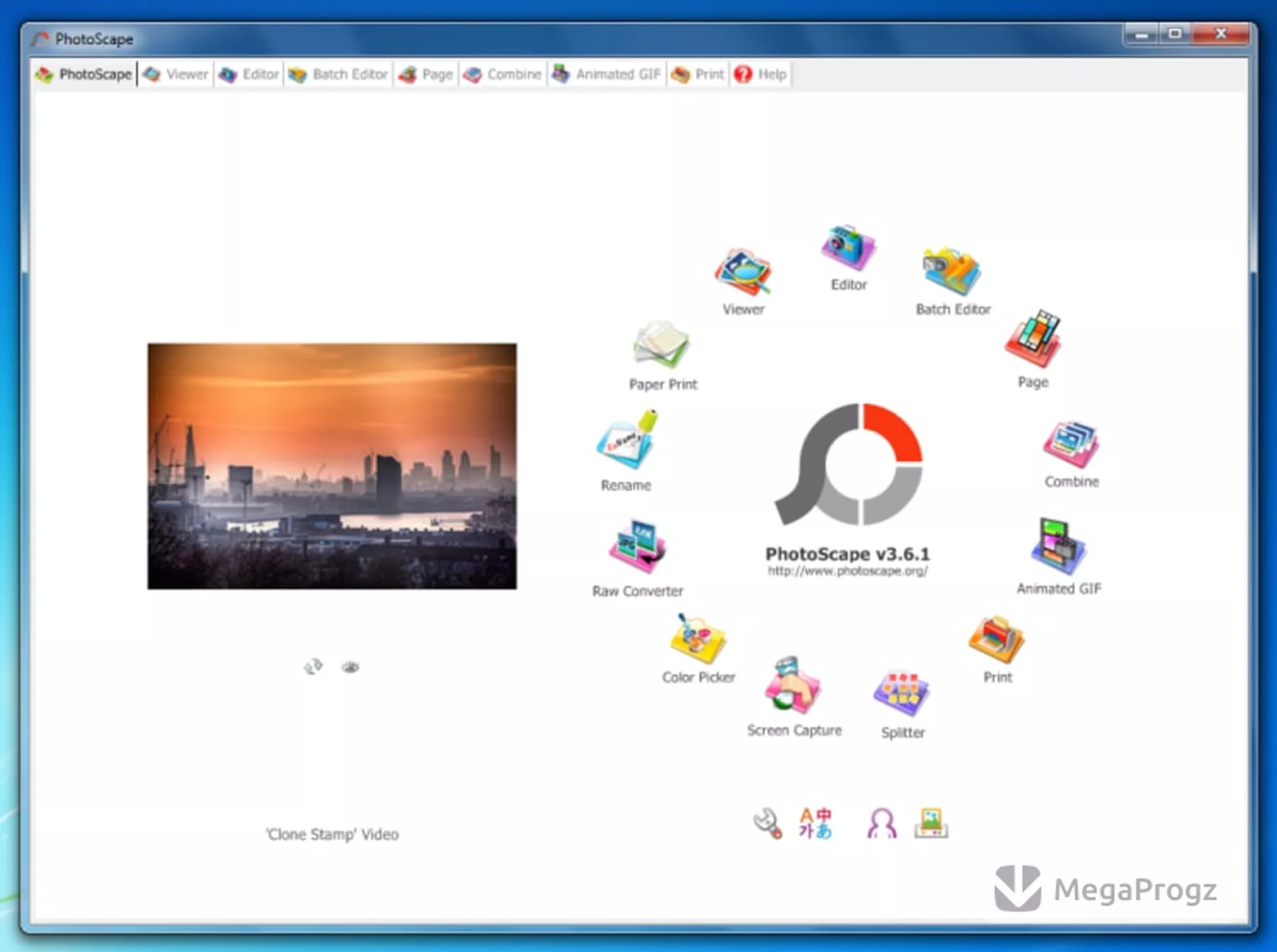The image size is (1277, 952).
Task: Switch to the Print tab
Action: coord(698,74)
